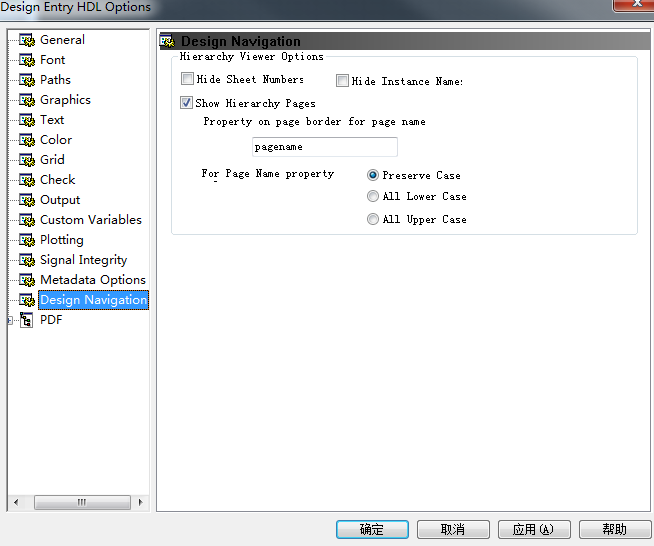Click the tree scrollbar left arrow
Image resolution: width=654 pixels, height=546 pixels.
pos(16,502)
